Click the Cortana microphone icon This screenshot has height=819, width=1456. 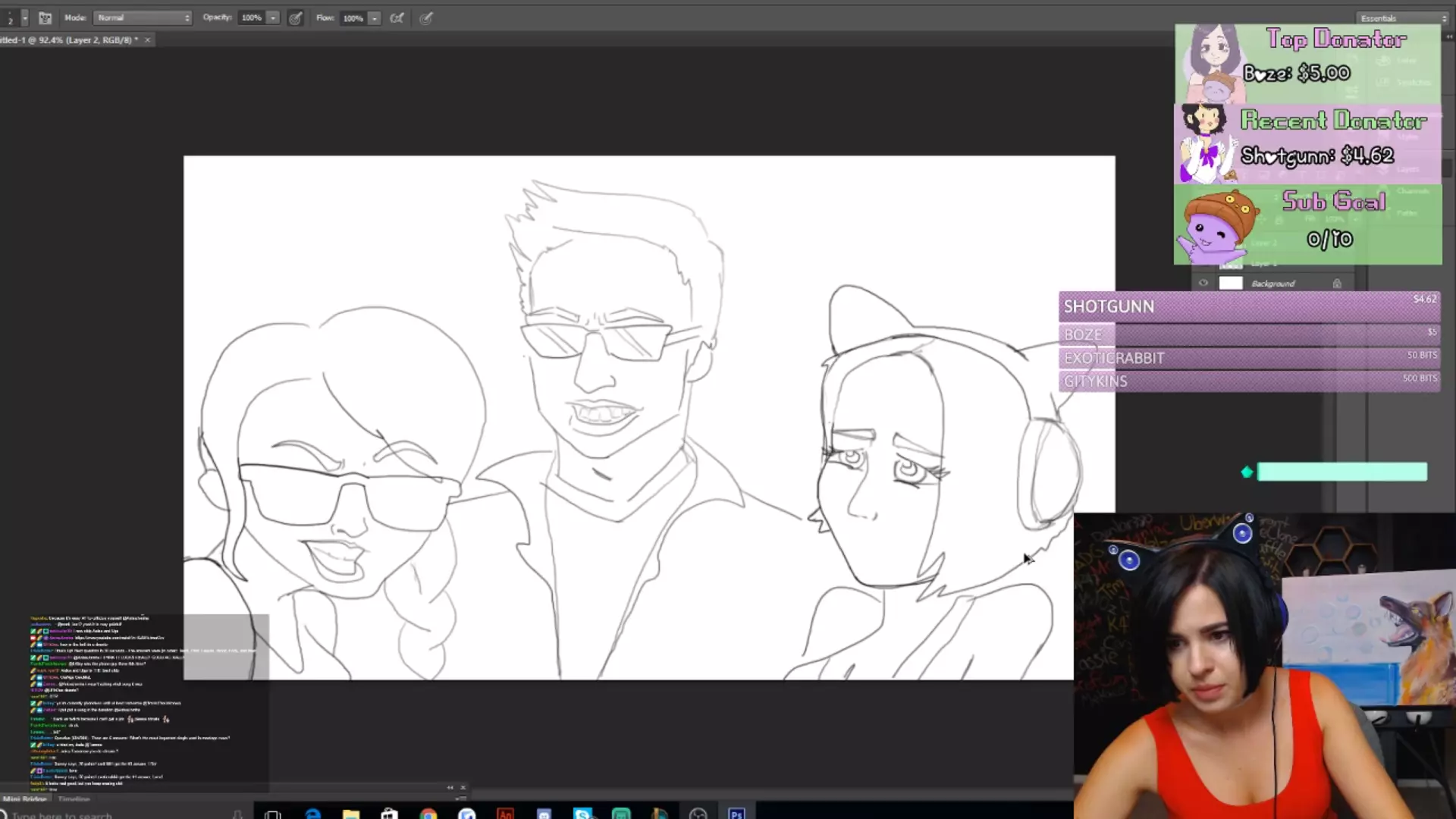coord(237,814)
